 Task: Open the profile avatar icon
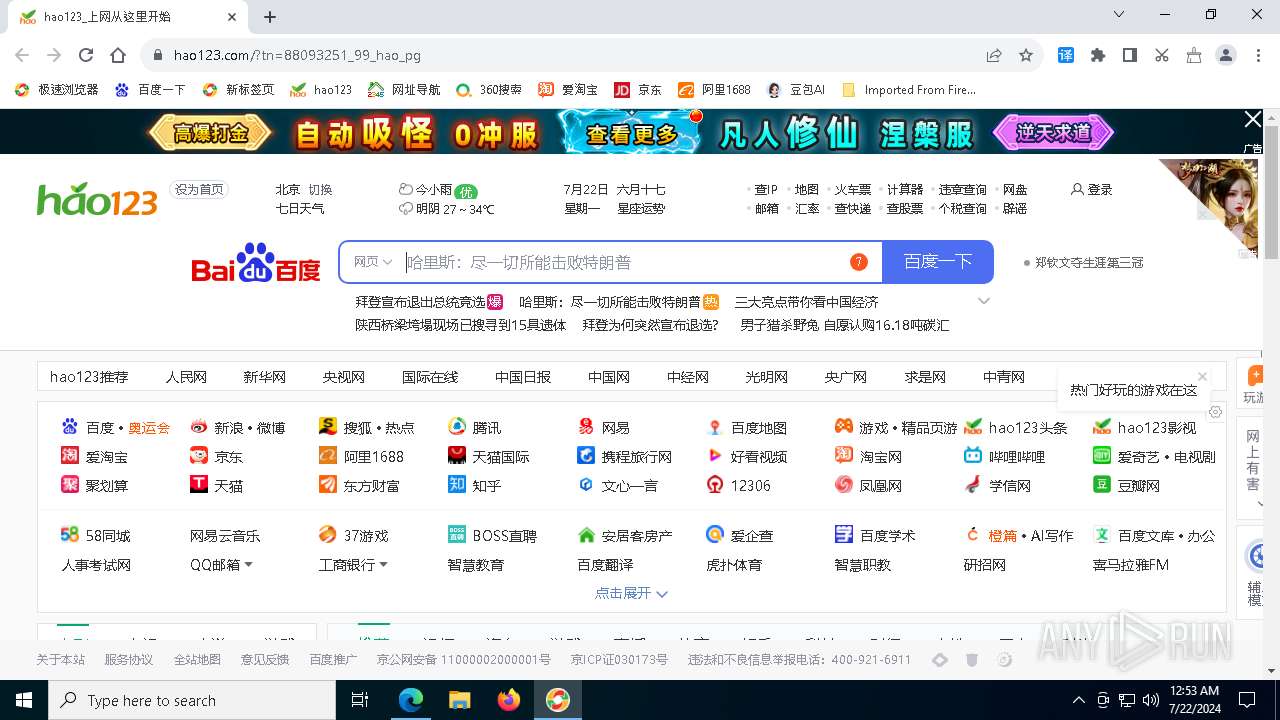[1226, 55]
